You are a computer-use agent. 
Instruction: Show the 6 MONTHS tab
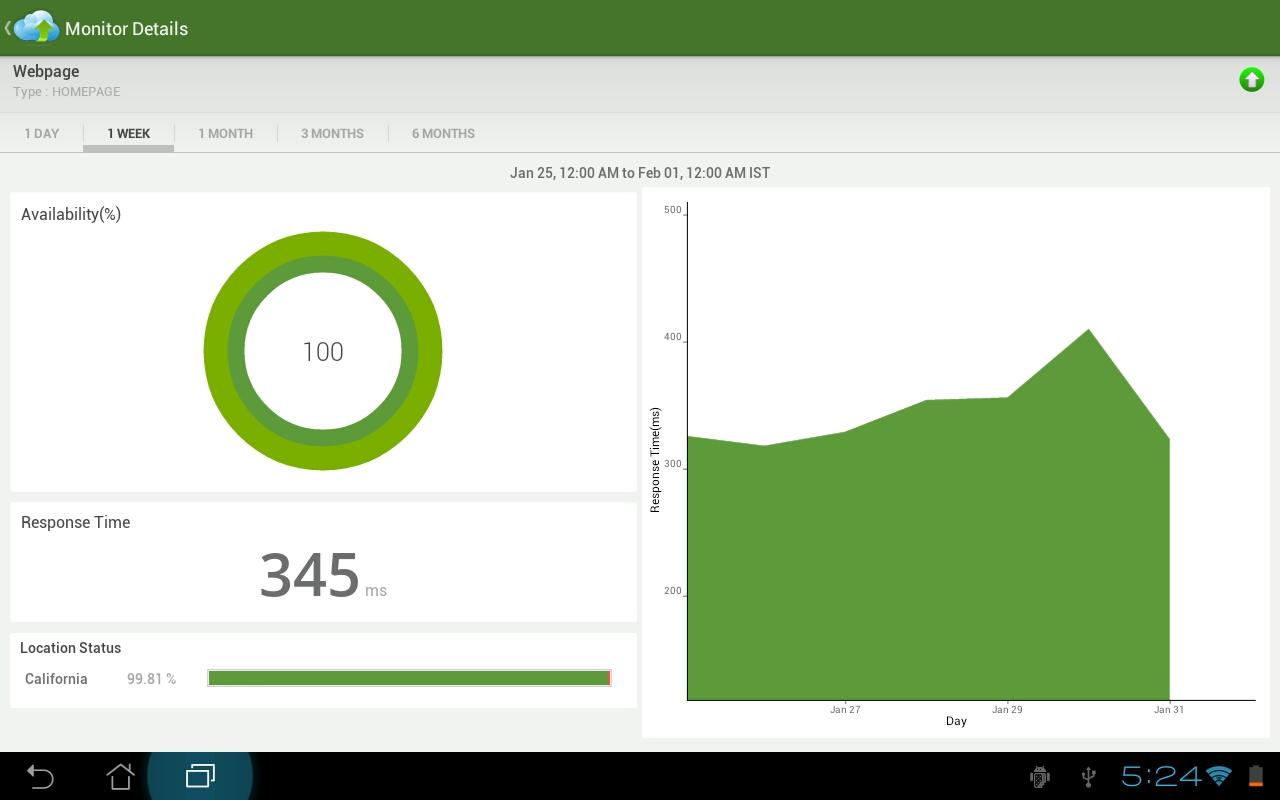coord(443,133)
